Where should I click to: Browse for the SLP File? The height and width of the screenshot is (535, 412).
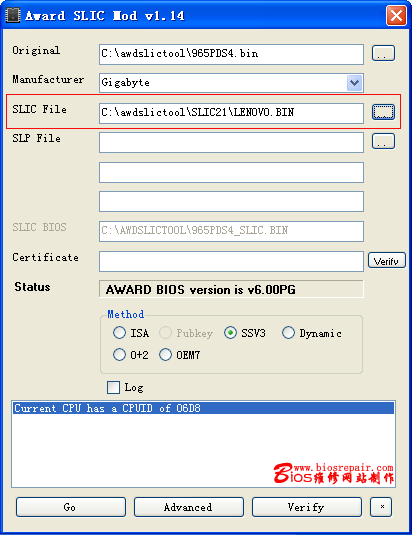(x=383, y=141)
